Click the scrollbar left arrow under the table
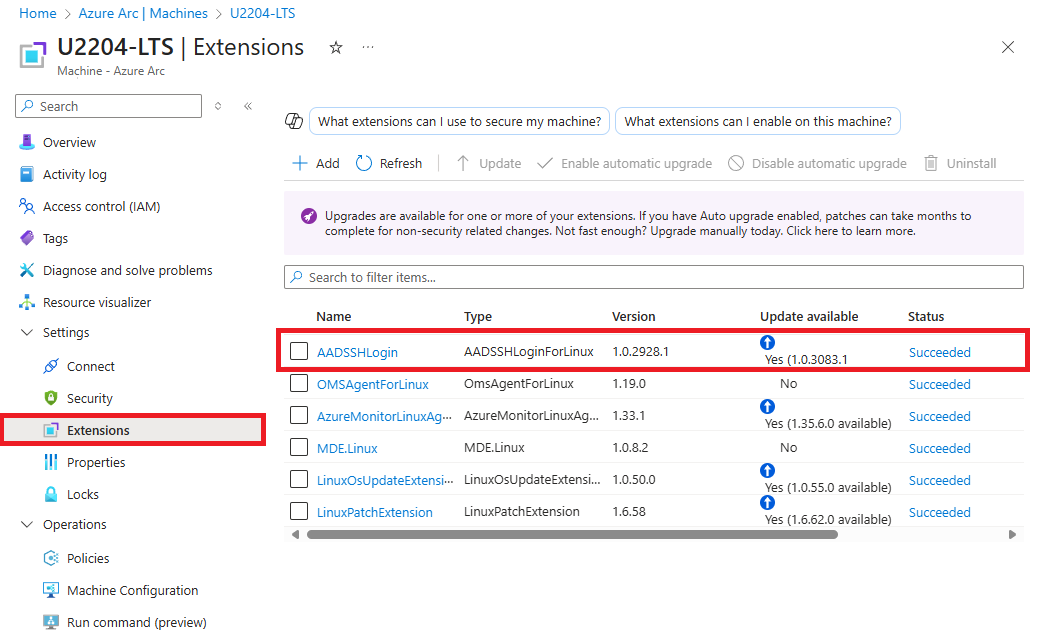Image resolution: width=1038 pixels, height=630 pixels. point(295,535)
